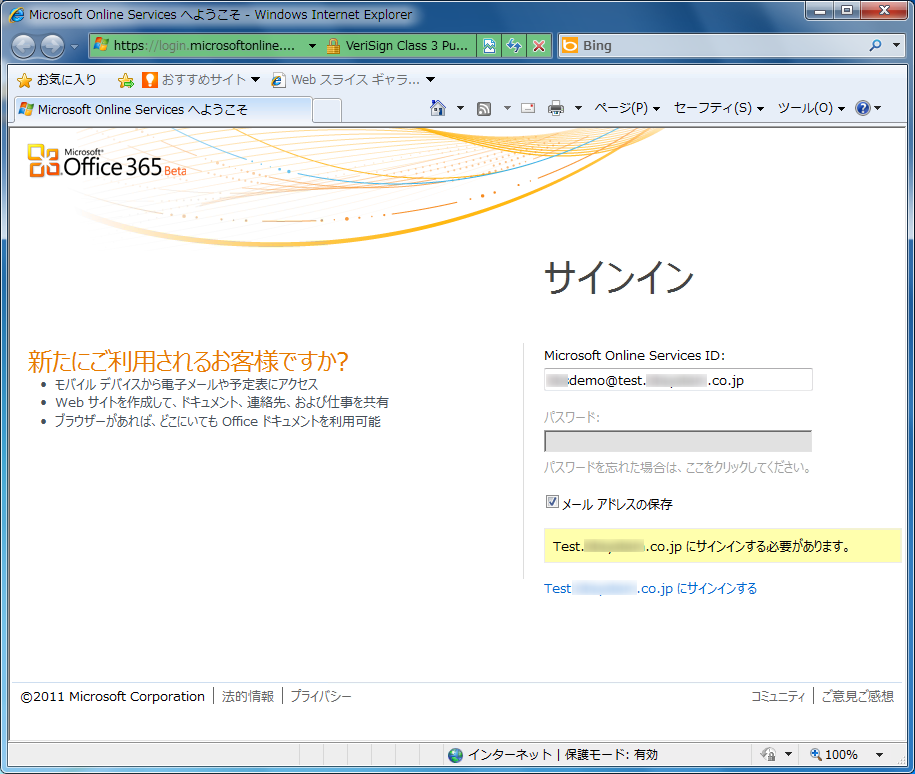The height and width of the screenshot is (774, 915).
Task: Click the 100% zoom level button
Action: click(x=833, y=755)
